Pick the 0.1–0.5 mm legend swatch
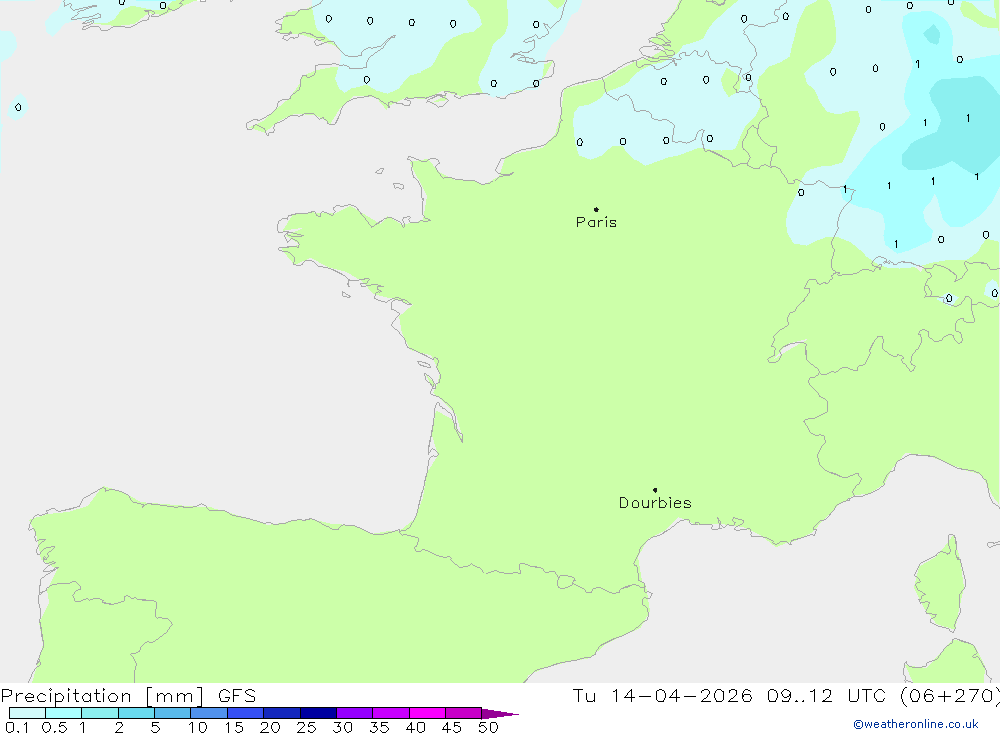 pos(27,713)
